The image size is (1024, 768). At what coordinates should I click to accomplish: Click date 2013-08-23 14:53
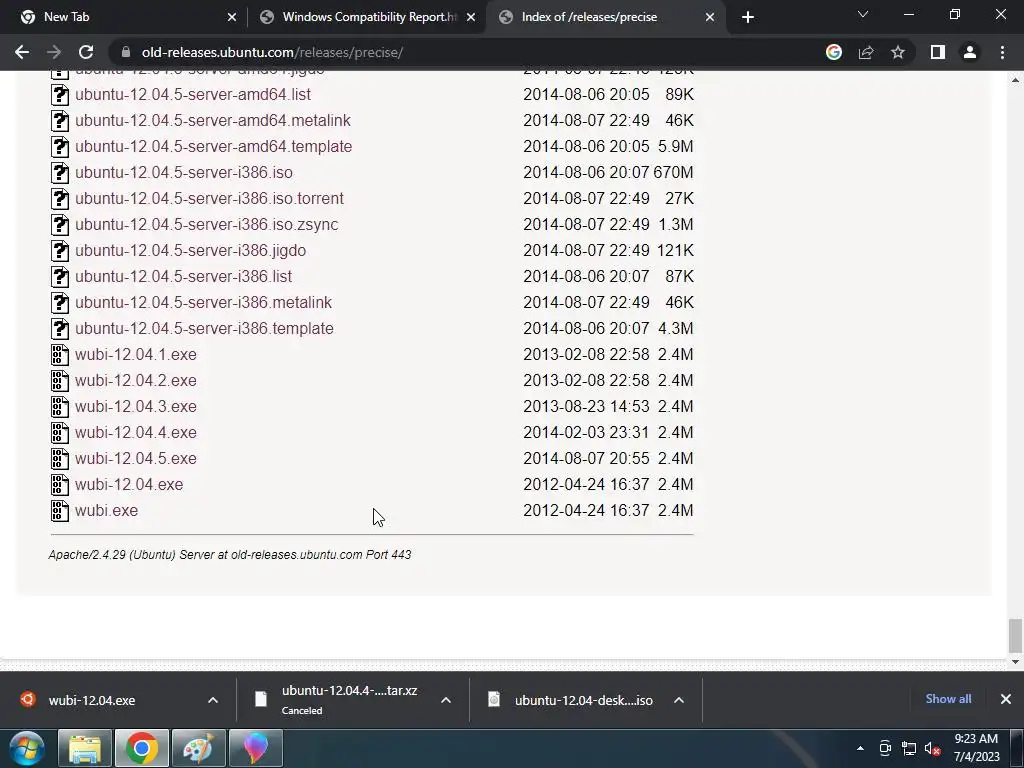click(x=586, y=406)
